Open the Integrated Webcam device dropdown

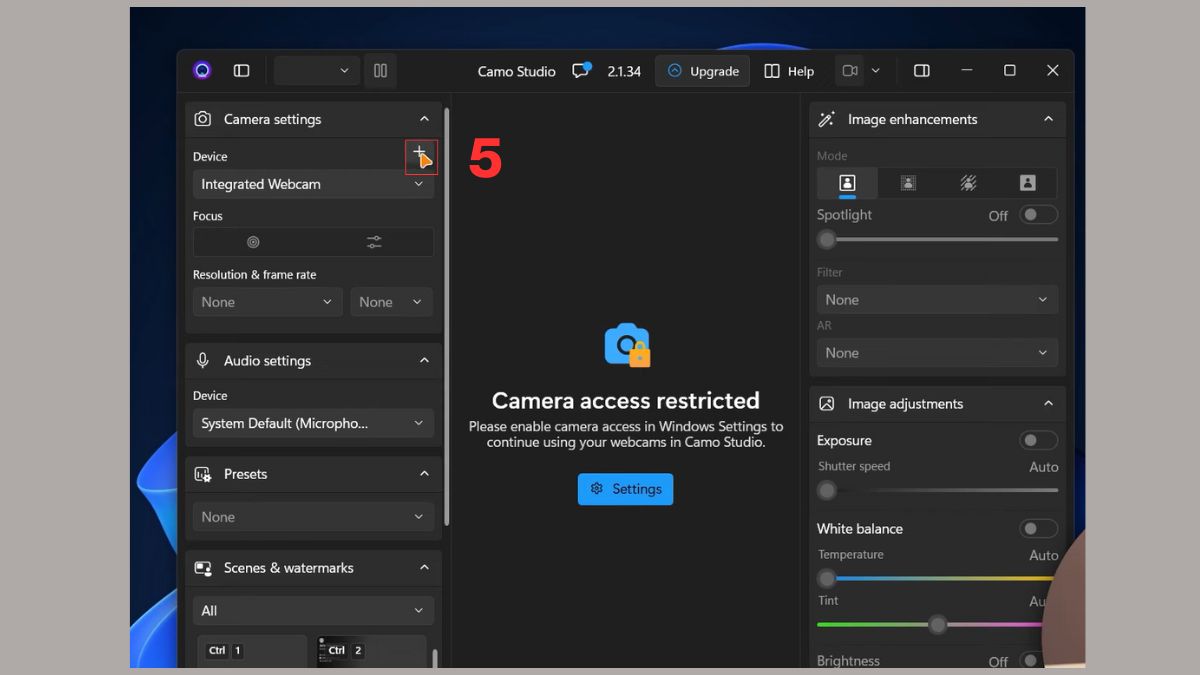pos(313,184)
